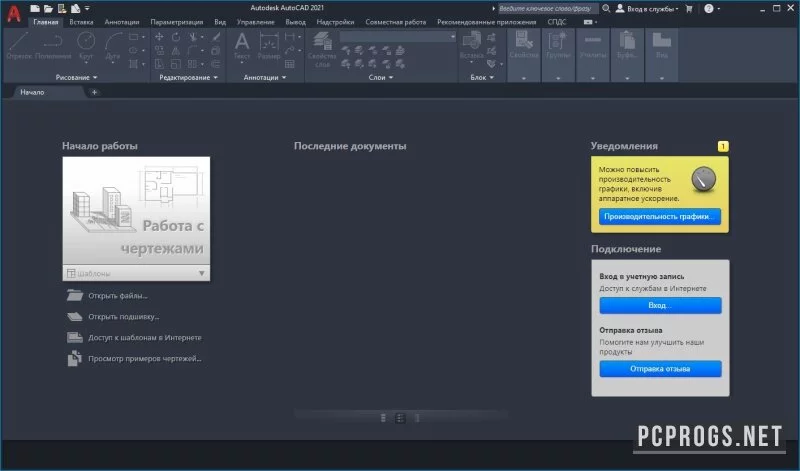
Task: Select the Mirror tool in Редактирование
Action: pos(176,51)
